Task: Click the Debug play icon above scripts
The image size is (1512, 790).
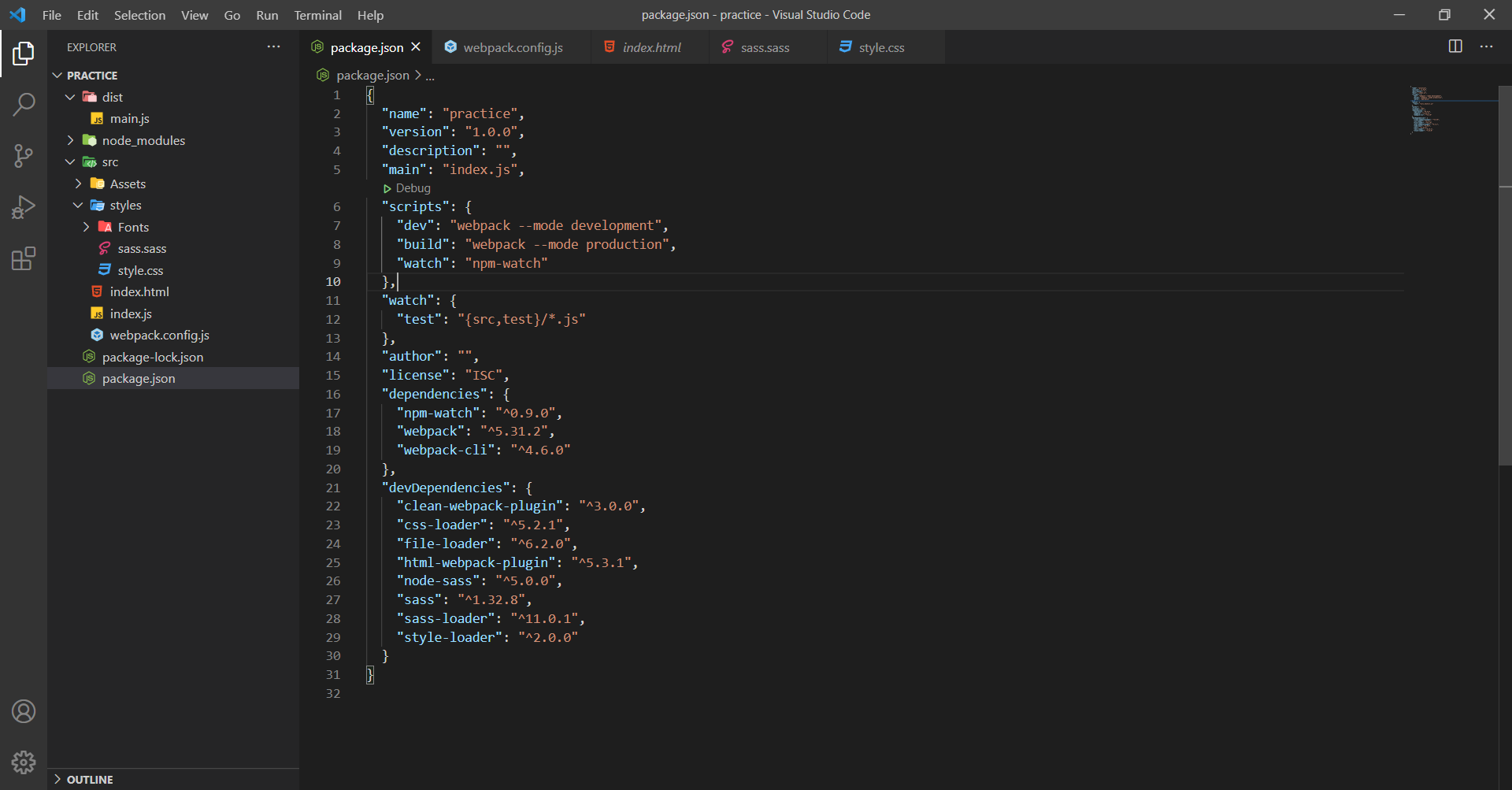Action: pos(387,188)
